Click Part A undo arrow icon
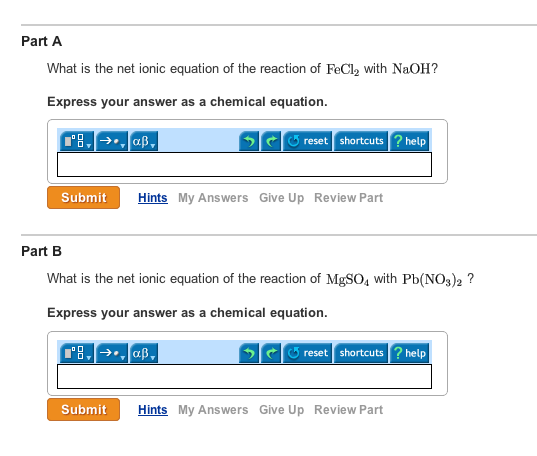 click(249, 141)
